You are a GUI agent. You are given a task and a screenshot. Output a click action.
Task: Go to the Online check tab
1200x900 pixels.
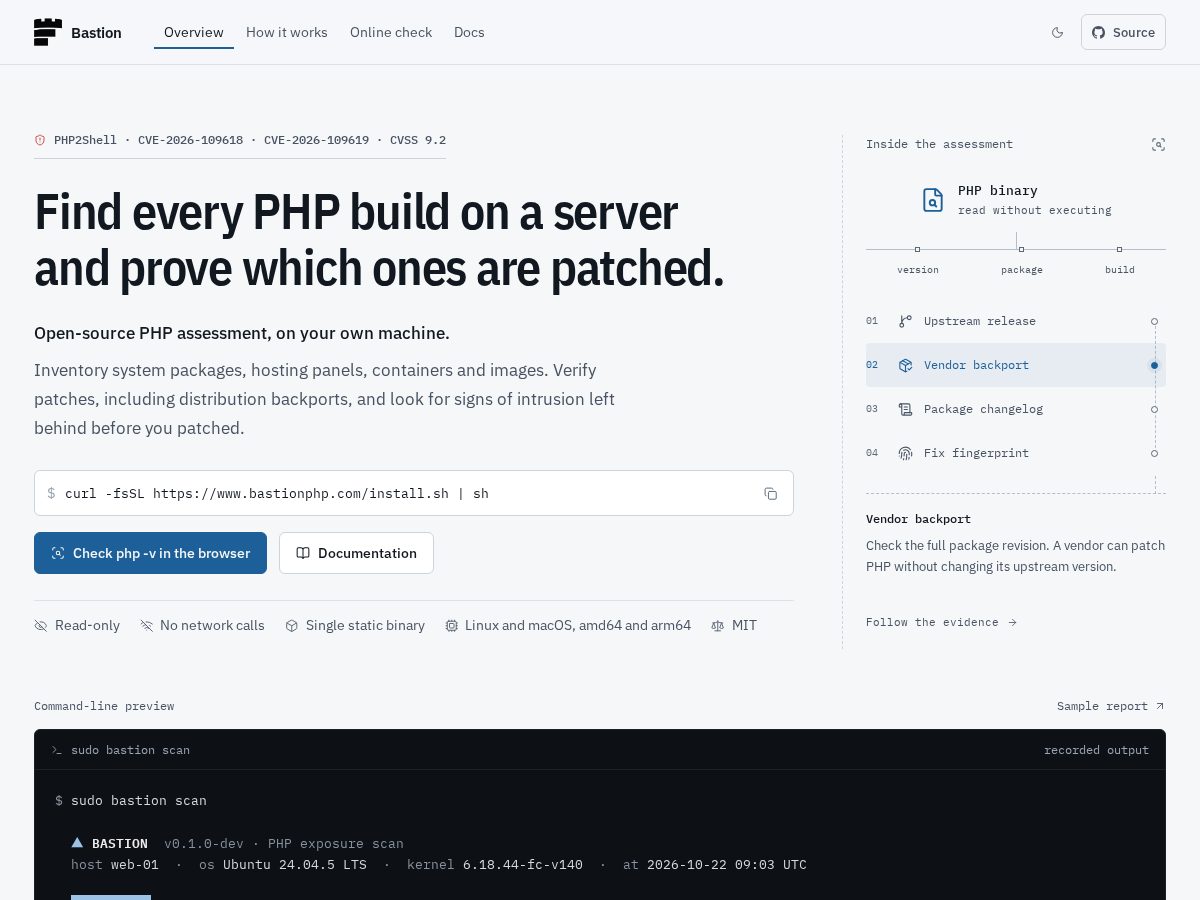tap(391, 32)
